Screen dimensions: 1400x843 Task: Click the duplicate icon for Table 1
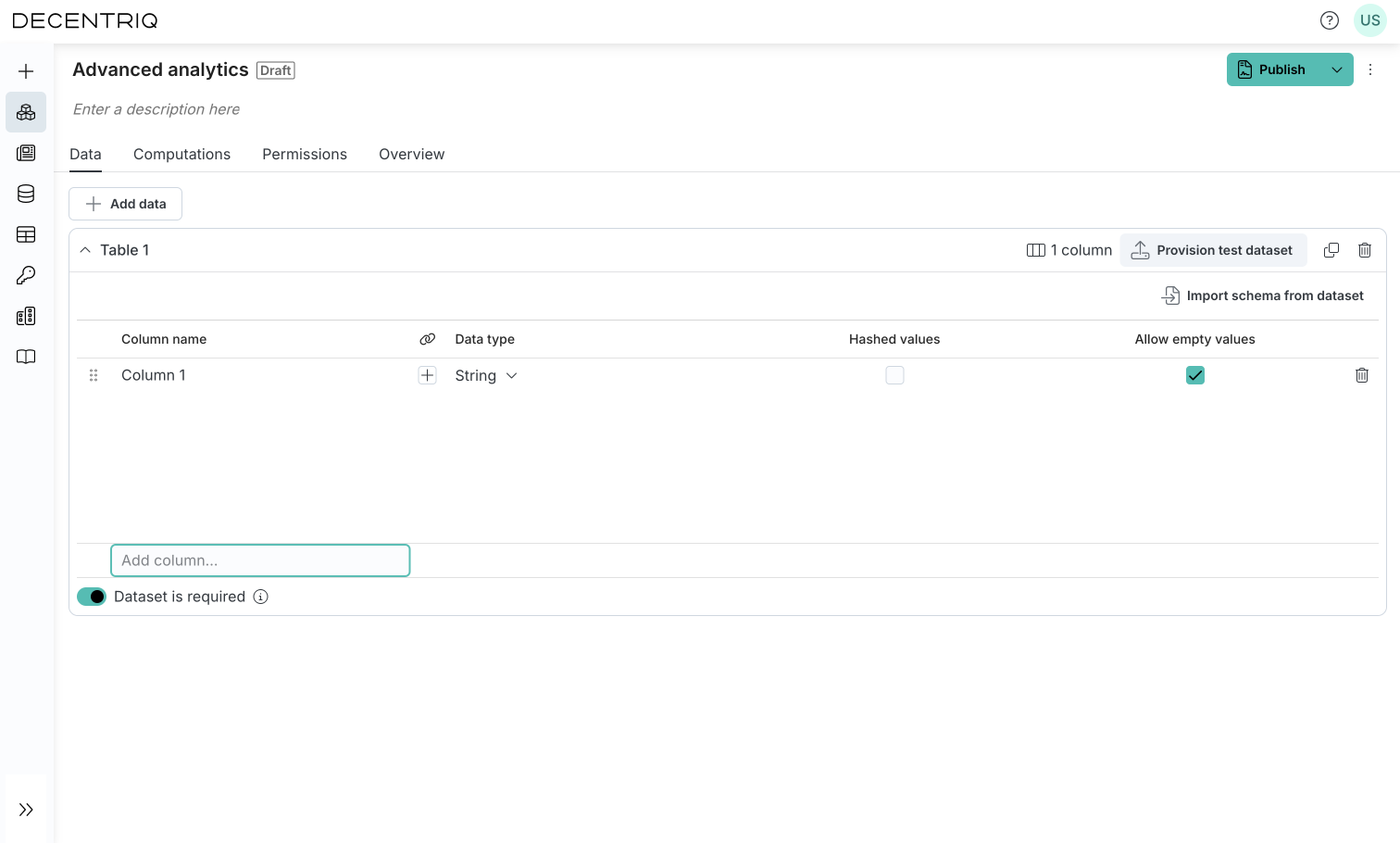coord(1331,249)
